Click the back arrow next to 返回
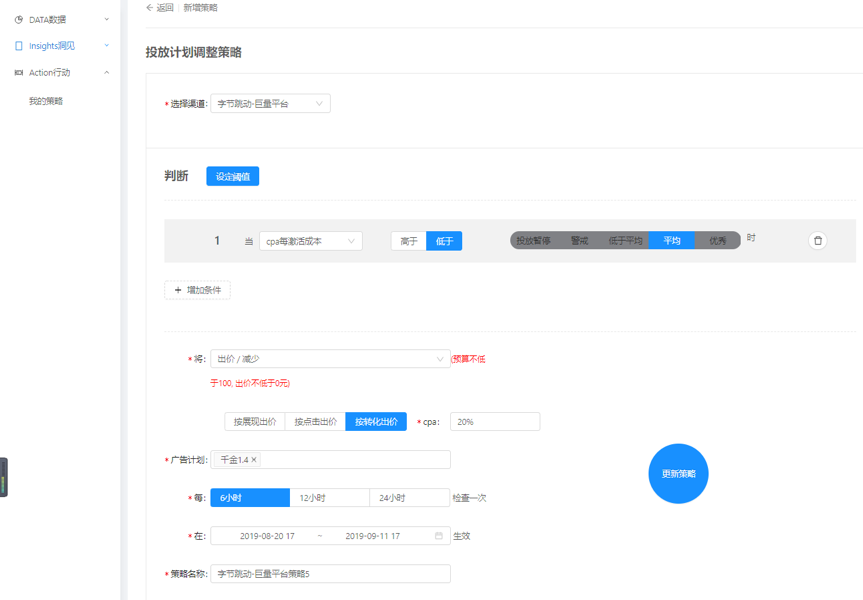This screenshot has height=600, width=863. [150, 8]
